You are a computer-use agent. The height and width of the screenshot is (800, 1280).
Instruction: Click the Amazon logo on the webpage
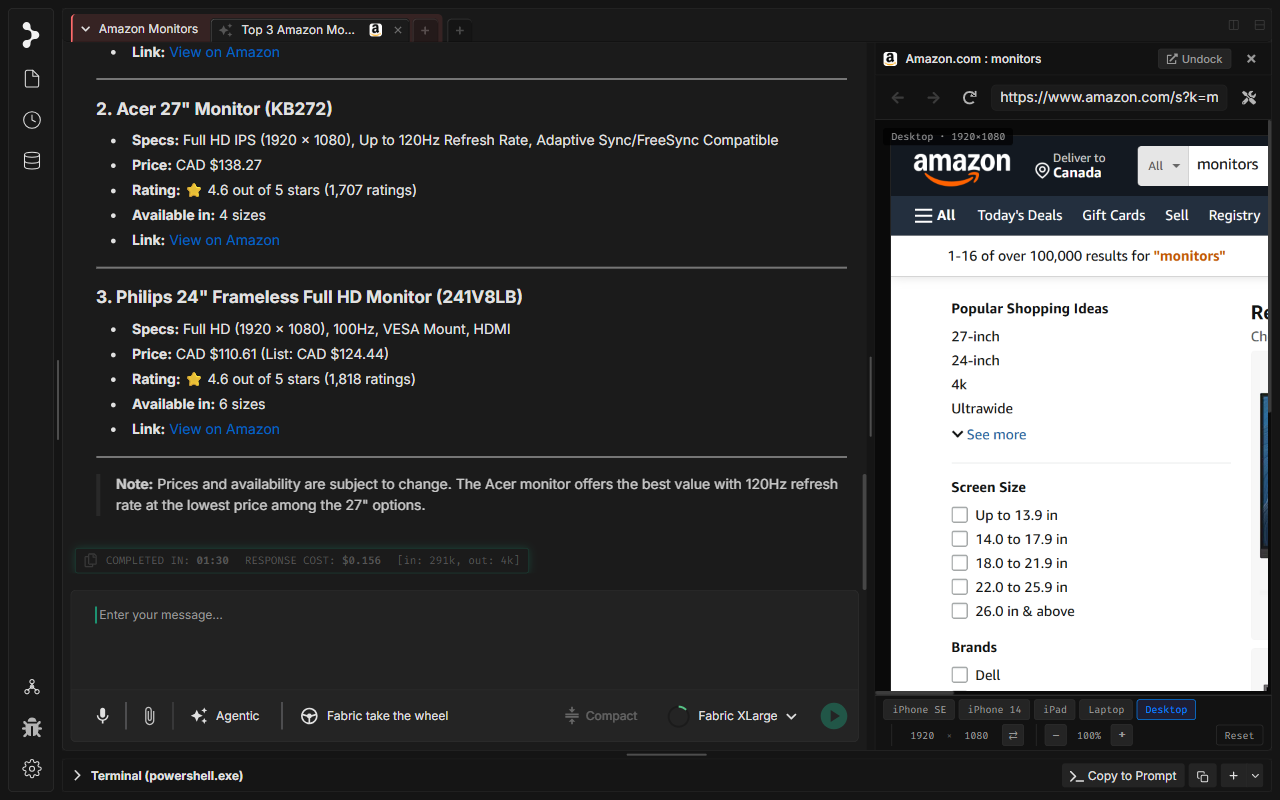962,168
